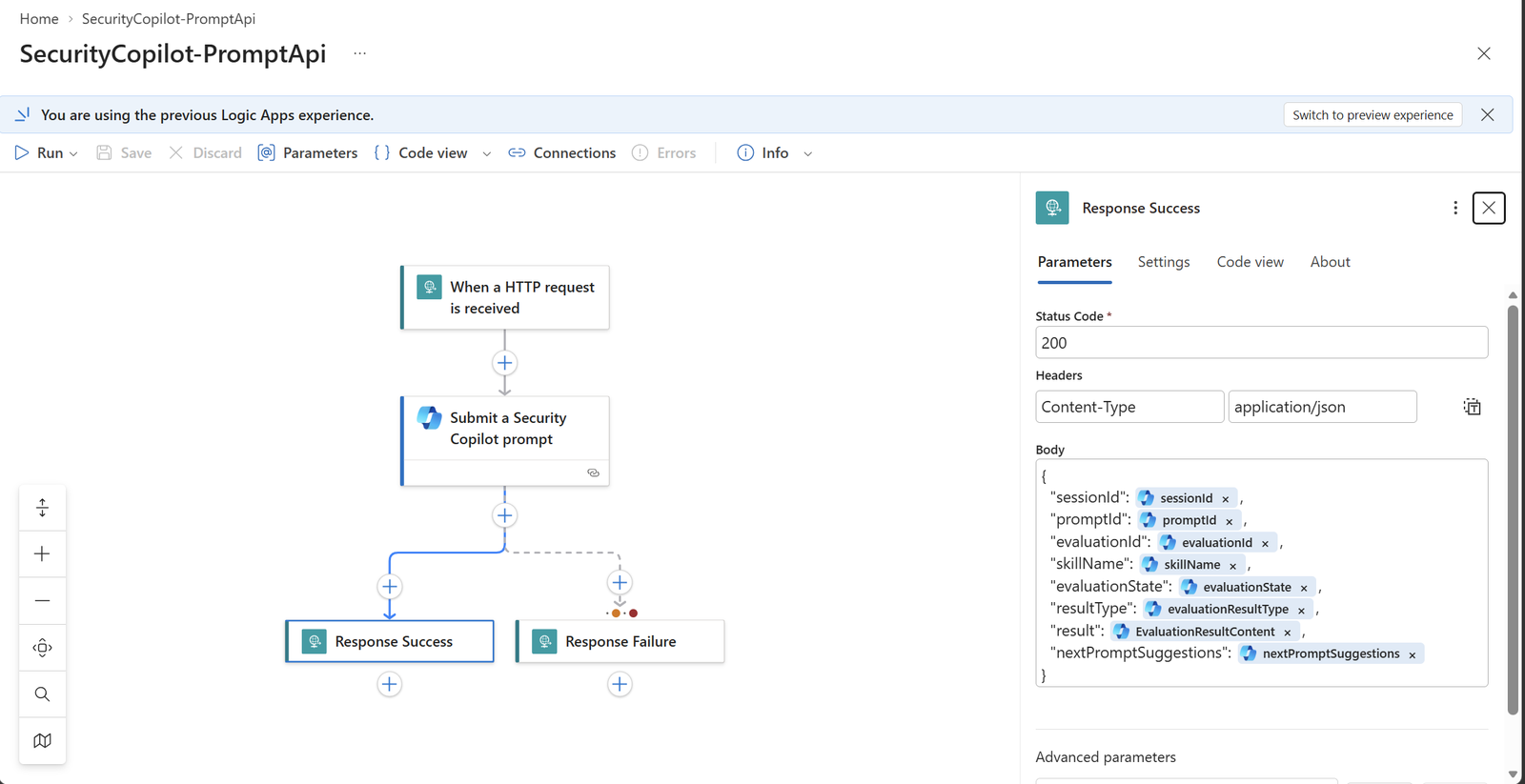
Task: Expand the Info dropdown chevron
Action: point(808,153)
